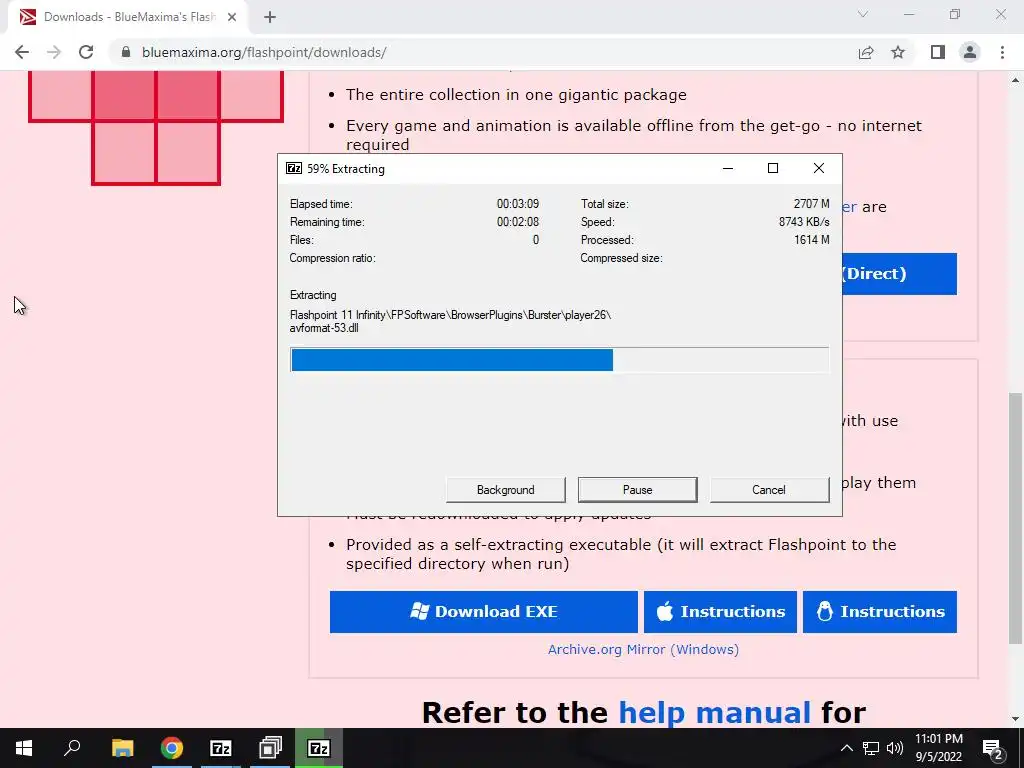The height and width of the screenshot is (768, 1024).
Task: Open a new browser tab
Action: pyautogui.click(x=270, y=17)
